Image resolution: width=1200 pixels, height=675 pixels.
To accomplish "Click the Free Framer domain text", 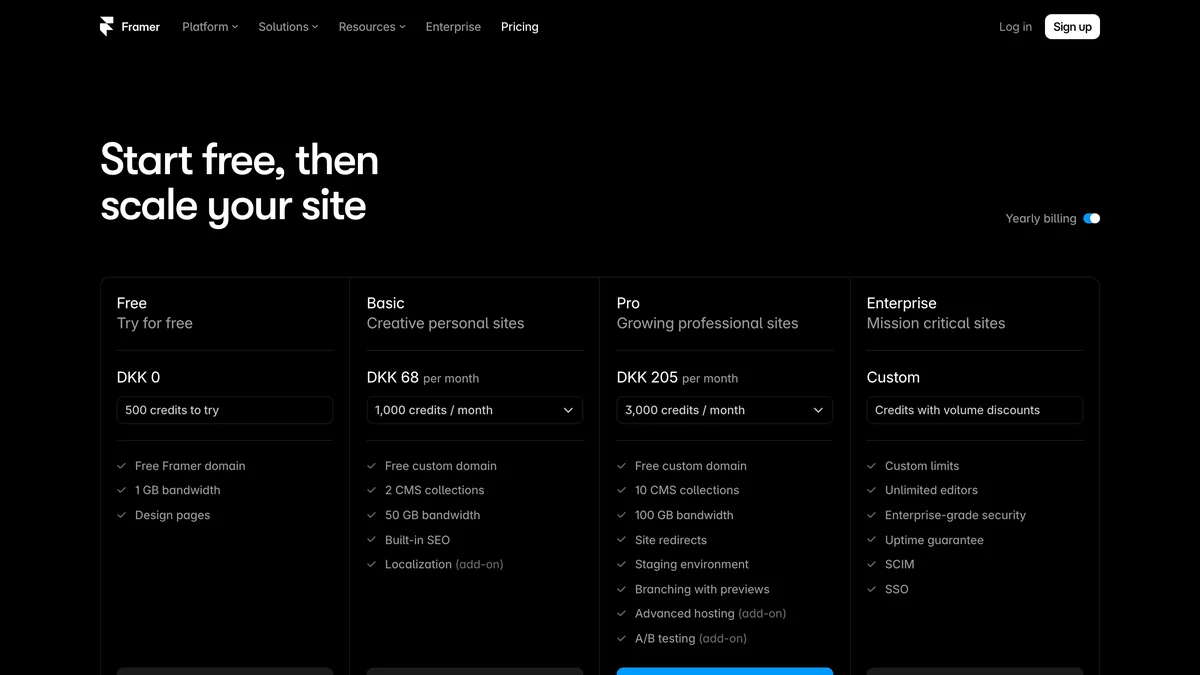I will point(190,466).
